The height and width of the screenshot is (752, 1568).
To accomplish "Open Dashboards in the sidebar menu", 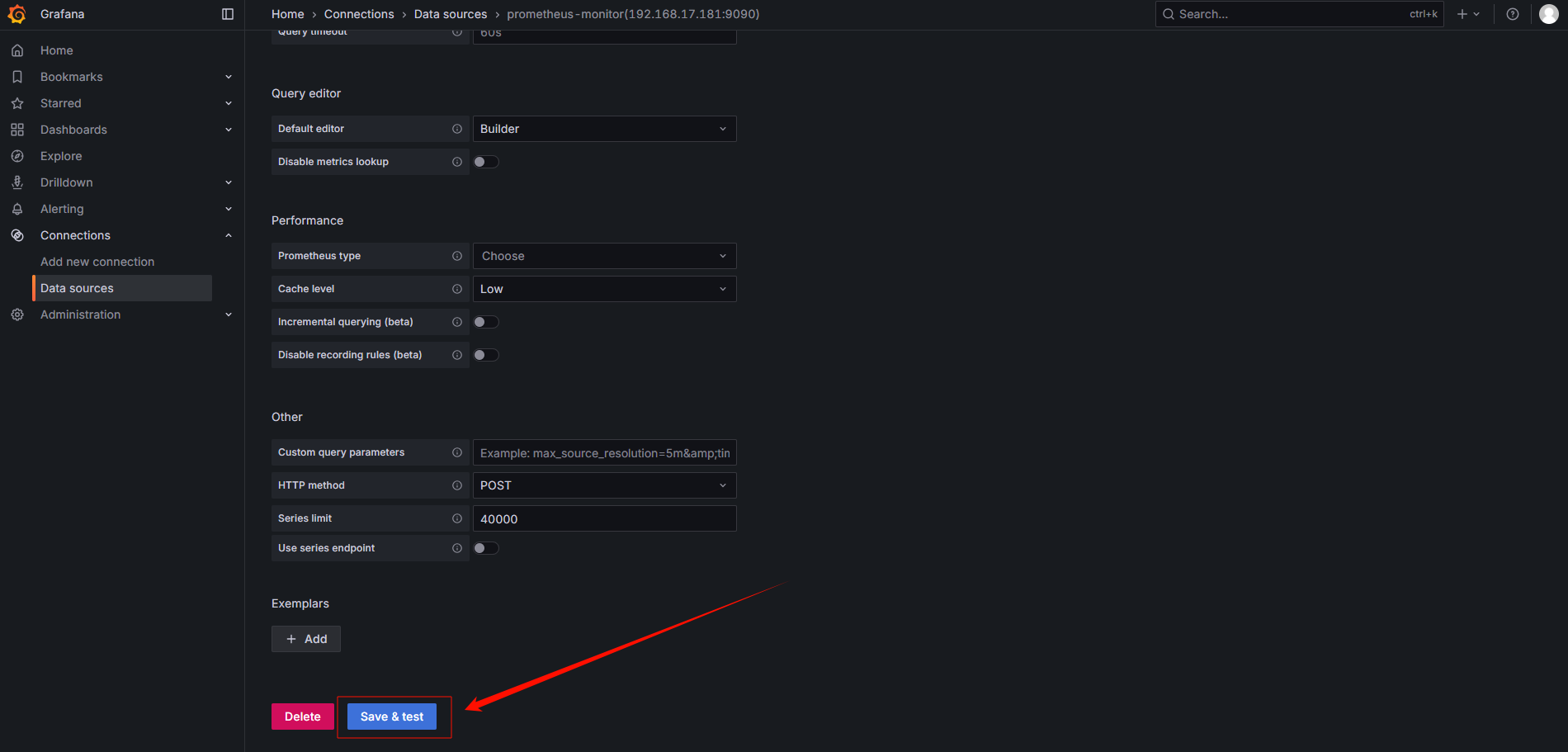I will click(x=73, y=130).
